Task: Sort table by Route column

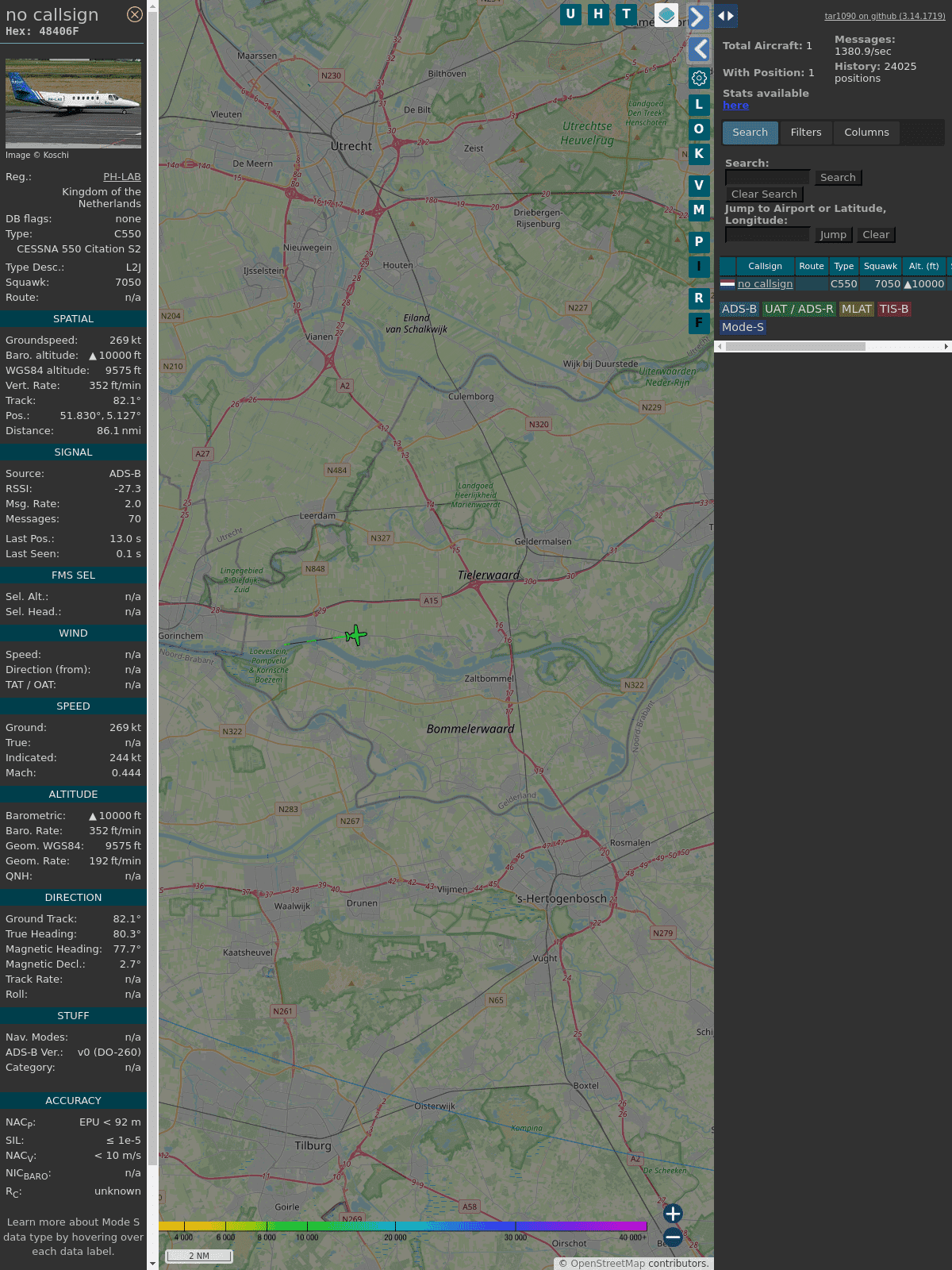Action: pyautogui.click(x=812, y=267)
